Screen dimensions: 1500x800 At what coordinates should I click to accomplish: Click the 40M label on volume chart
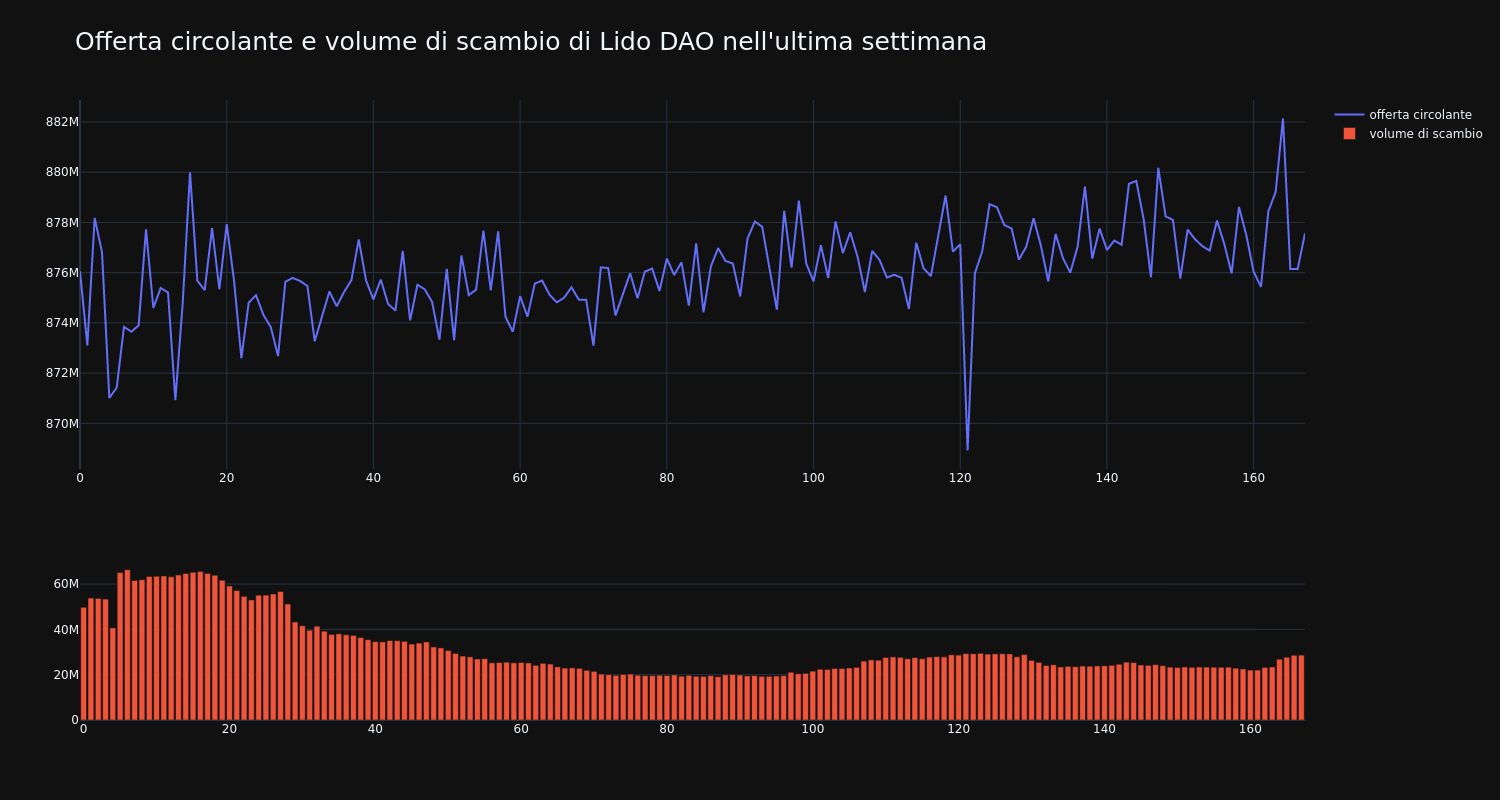66,629
